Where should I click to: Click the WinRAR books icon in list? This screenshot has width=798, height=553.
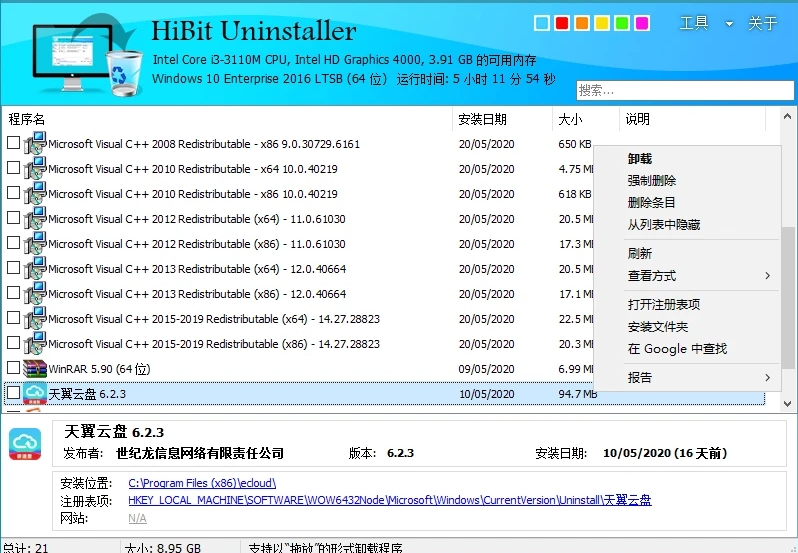point(35,368)
